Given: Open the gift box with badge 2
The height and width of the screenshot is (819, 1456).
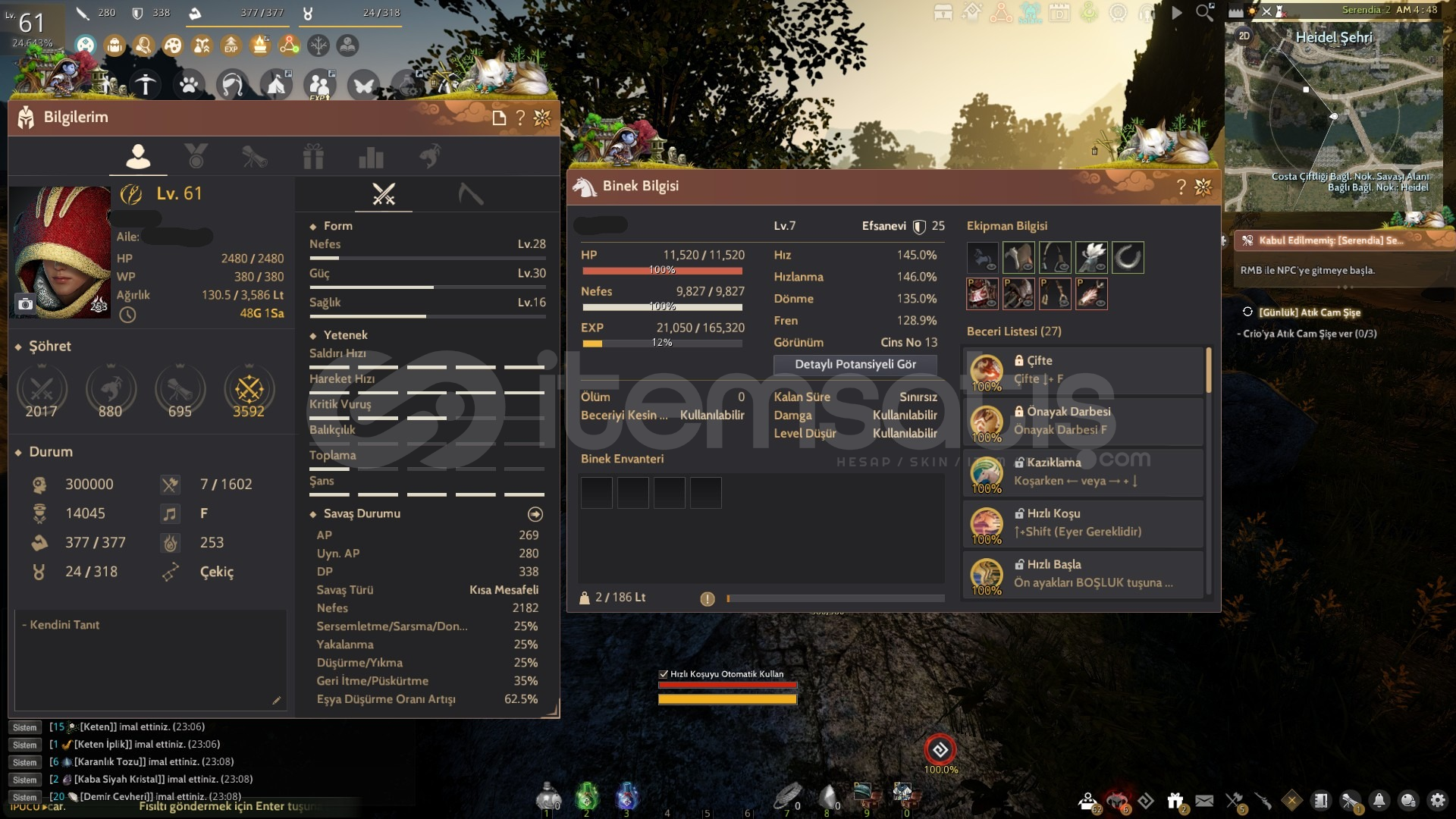Looking at the screenshot, I should [1175, 801].
